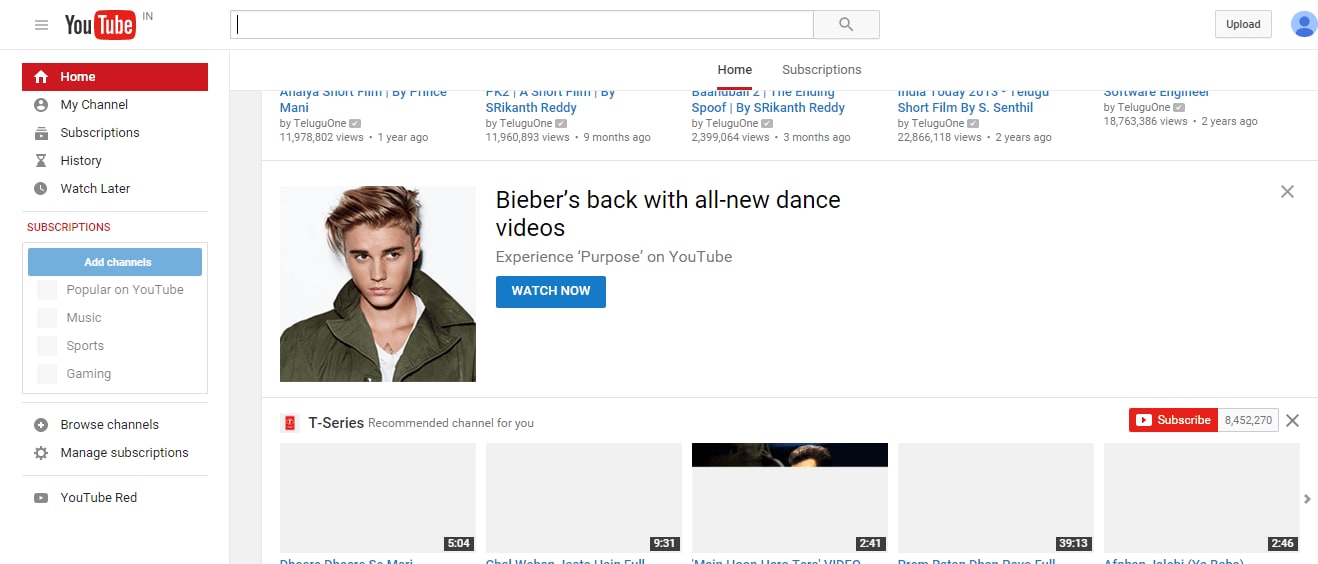This screenshot has width=1318, height=564.
Task: Open the Prince Mani short film title
Action: click(x=363, y=100)
